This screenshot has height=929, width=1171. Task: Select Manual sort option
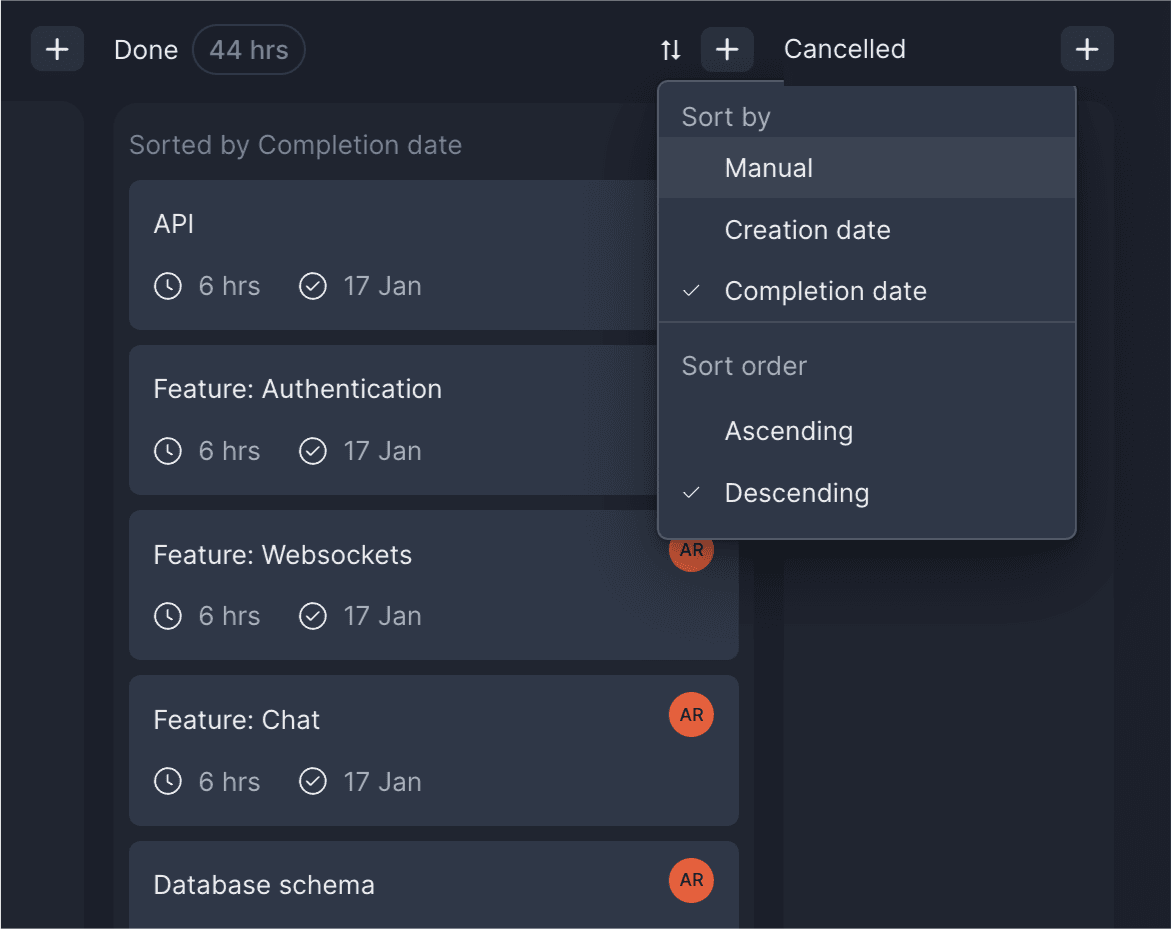866,168
